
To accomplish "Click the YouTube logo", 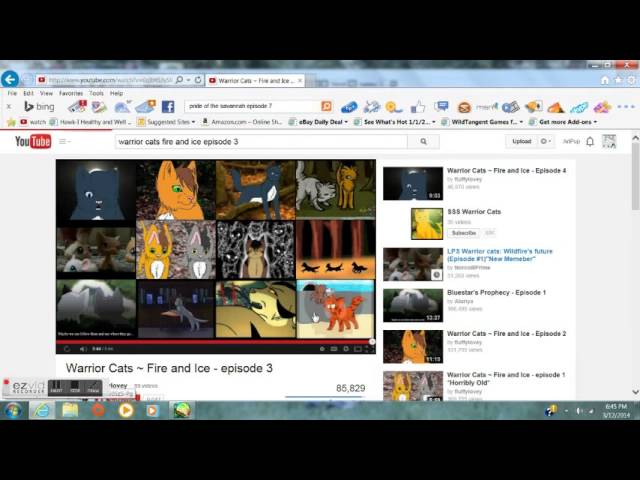I will (33, 141).
